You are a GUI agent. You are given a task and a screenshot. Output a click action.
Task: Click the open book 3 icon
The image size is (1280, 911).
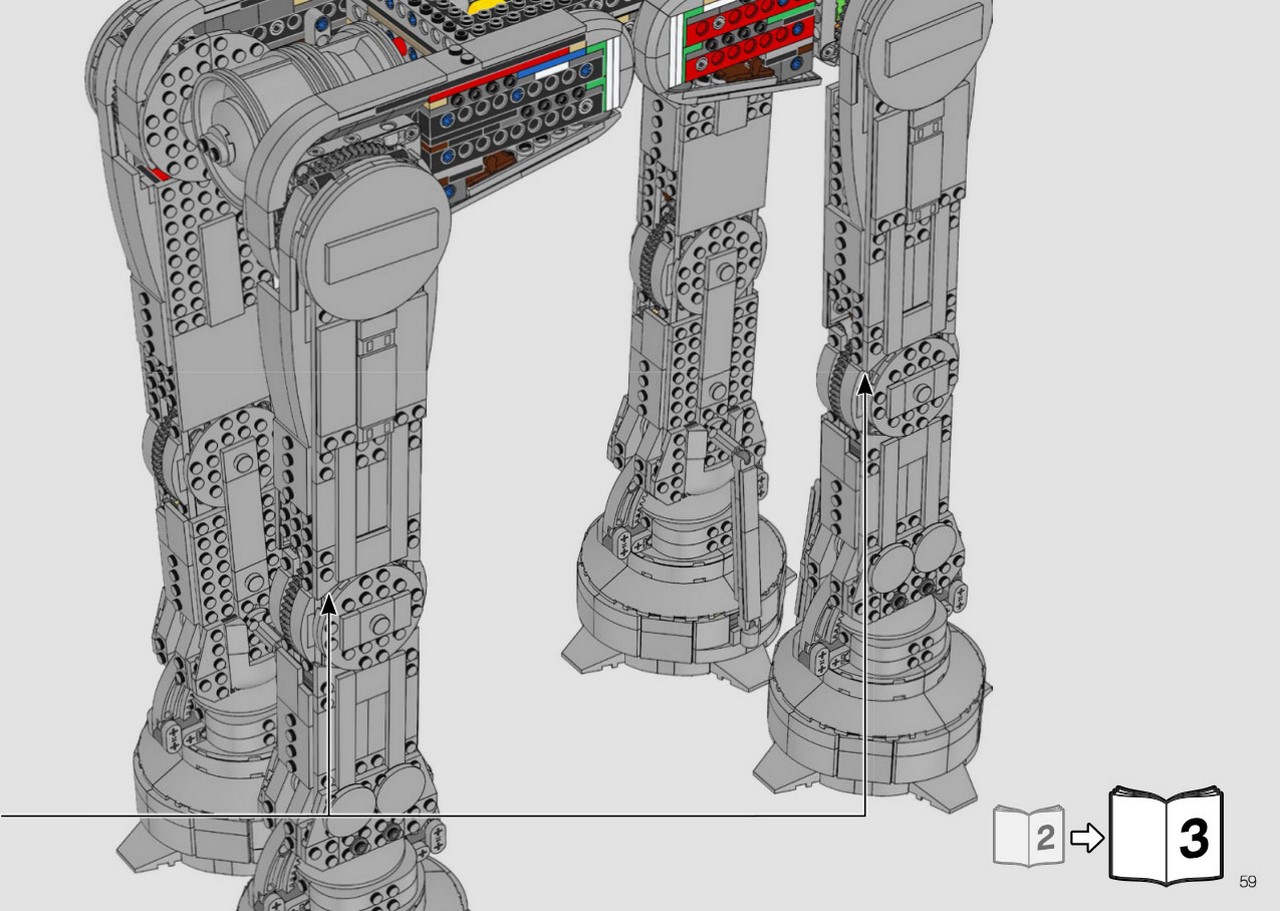pyautogui.click(x=1166, y=835)
